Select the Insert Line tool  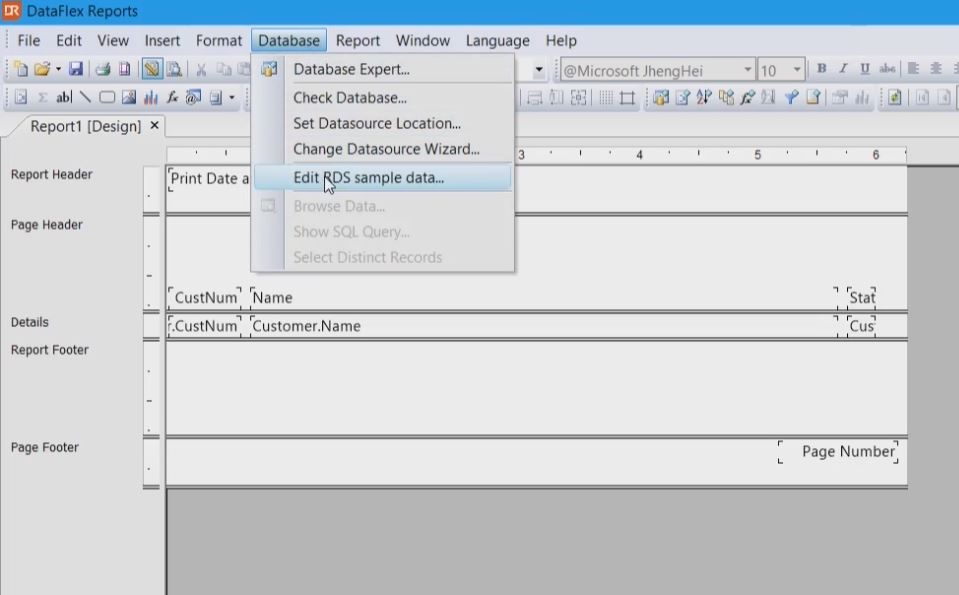(85, 98)
